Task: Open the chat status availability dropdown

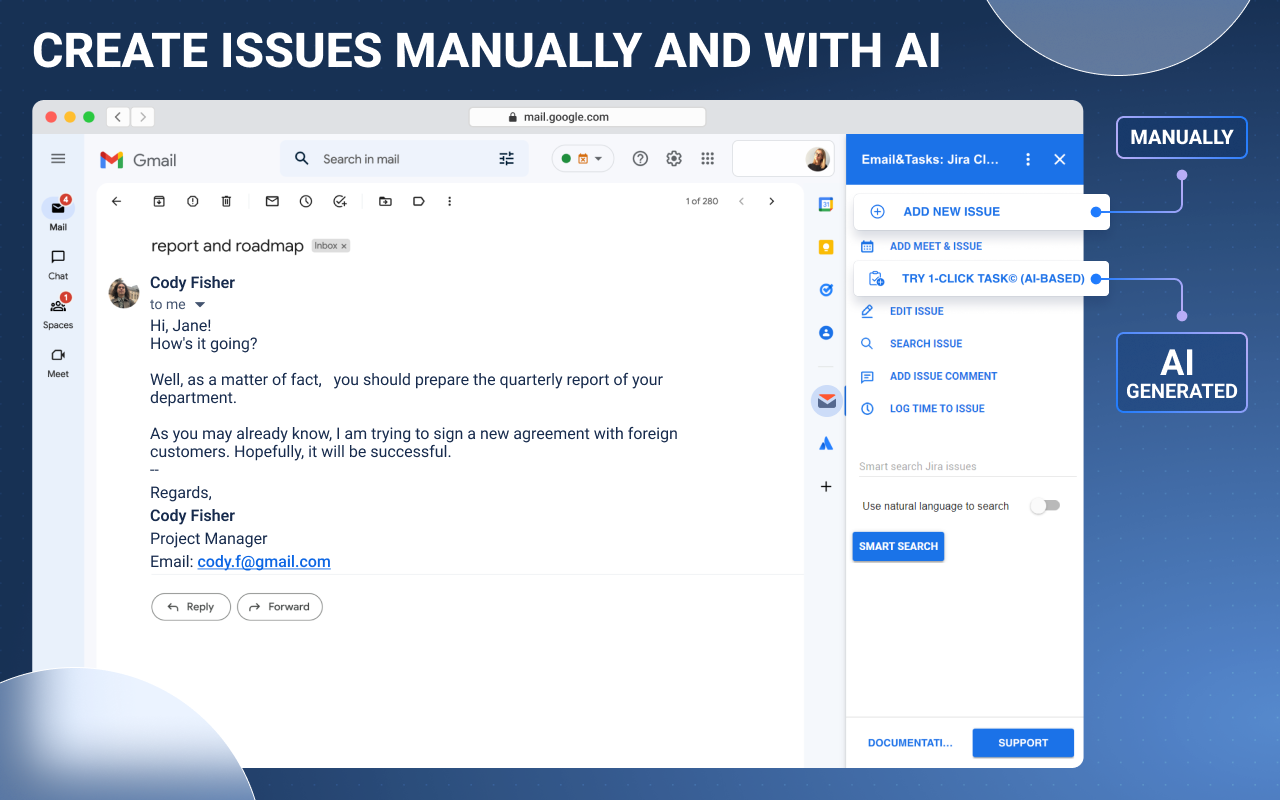Action: coord(583,158)
